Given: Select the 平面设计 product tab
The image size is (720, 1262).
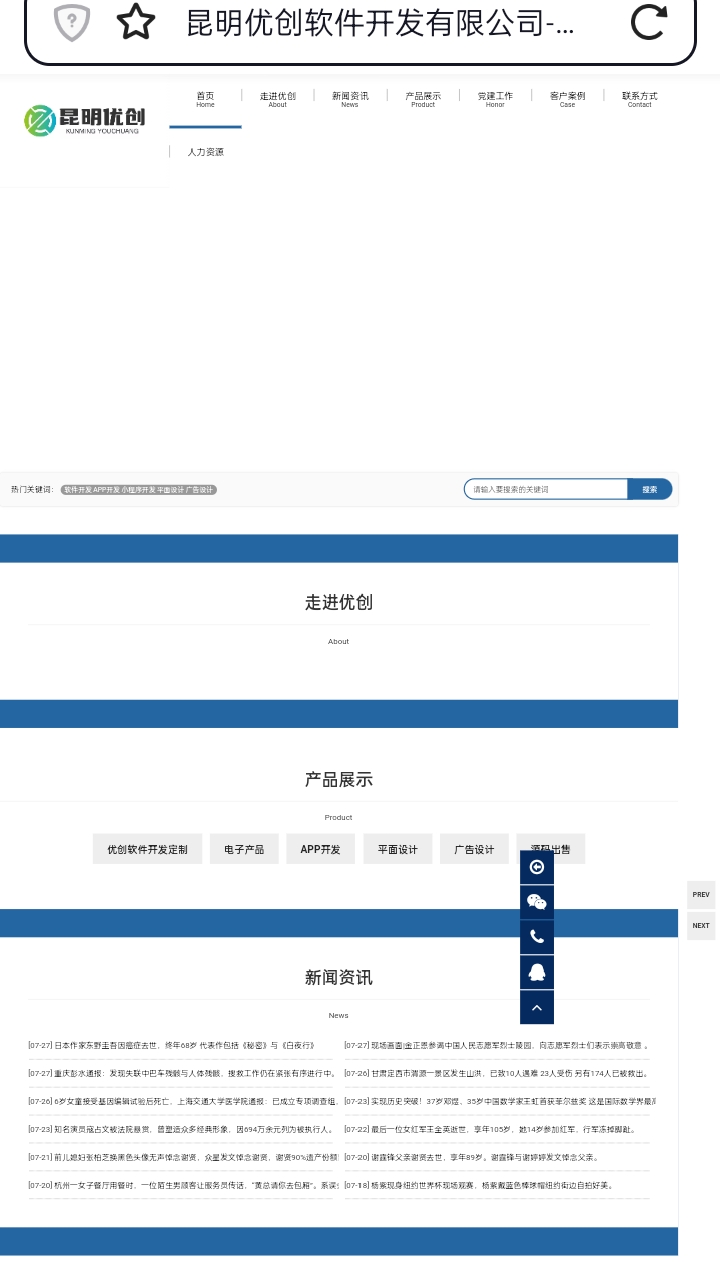Looking at the screenshot, I should click(397, 849).
